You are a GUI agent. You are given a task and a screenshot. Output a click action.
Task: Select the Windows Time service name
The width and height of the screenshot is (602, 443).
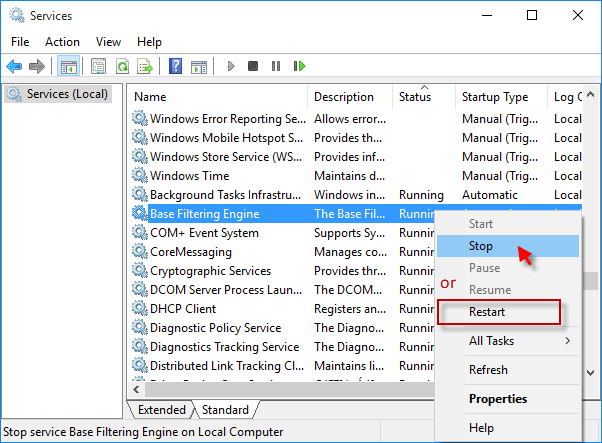point(190,175)
